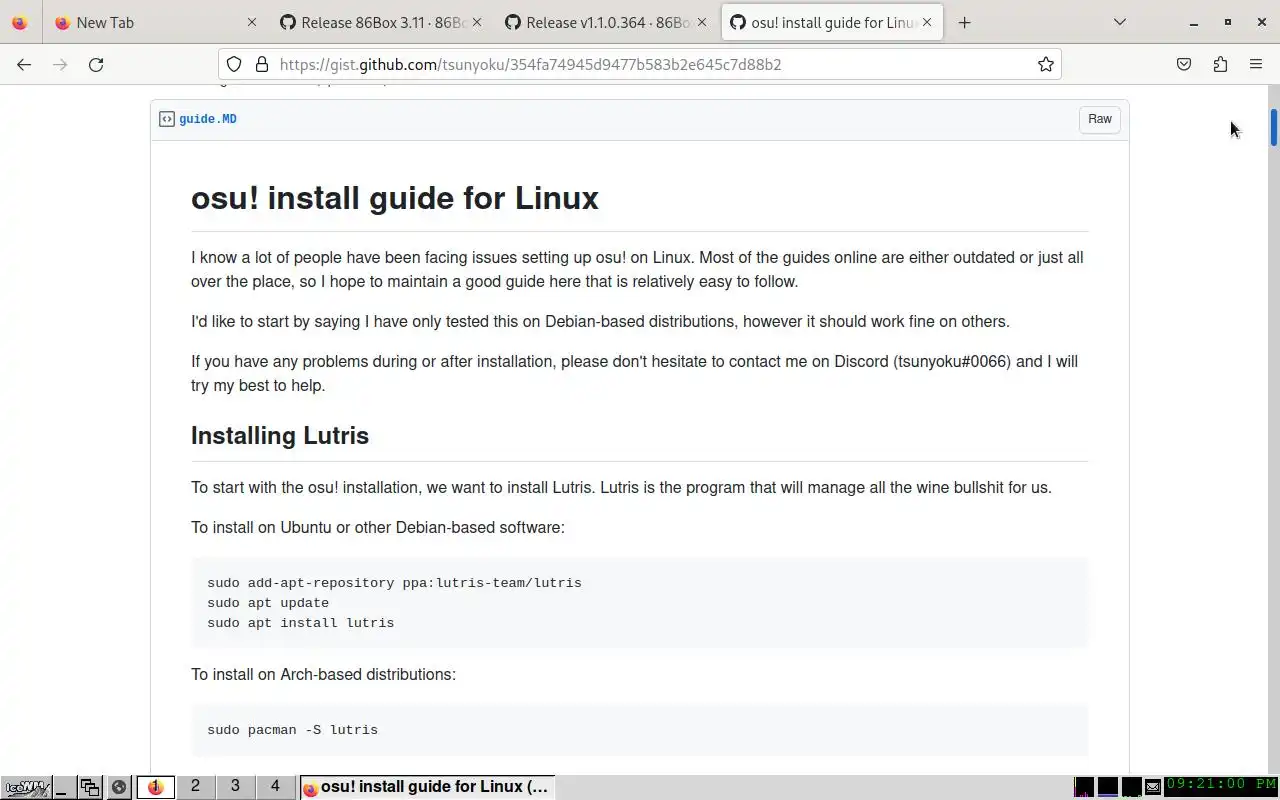Open the IceWM start menu
Image resolution: width=1280 pixels, height=800 pixels.
pos(26,787)
